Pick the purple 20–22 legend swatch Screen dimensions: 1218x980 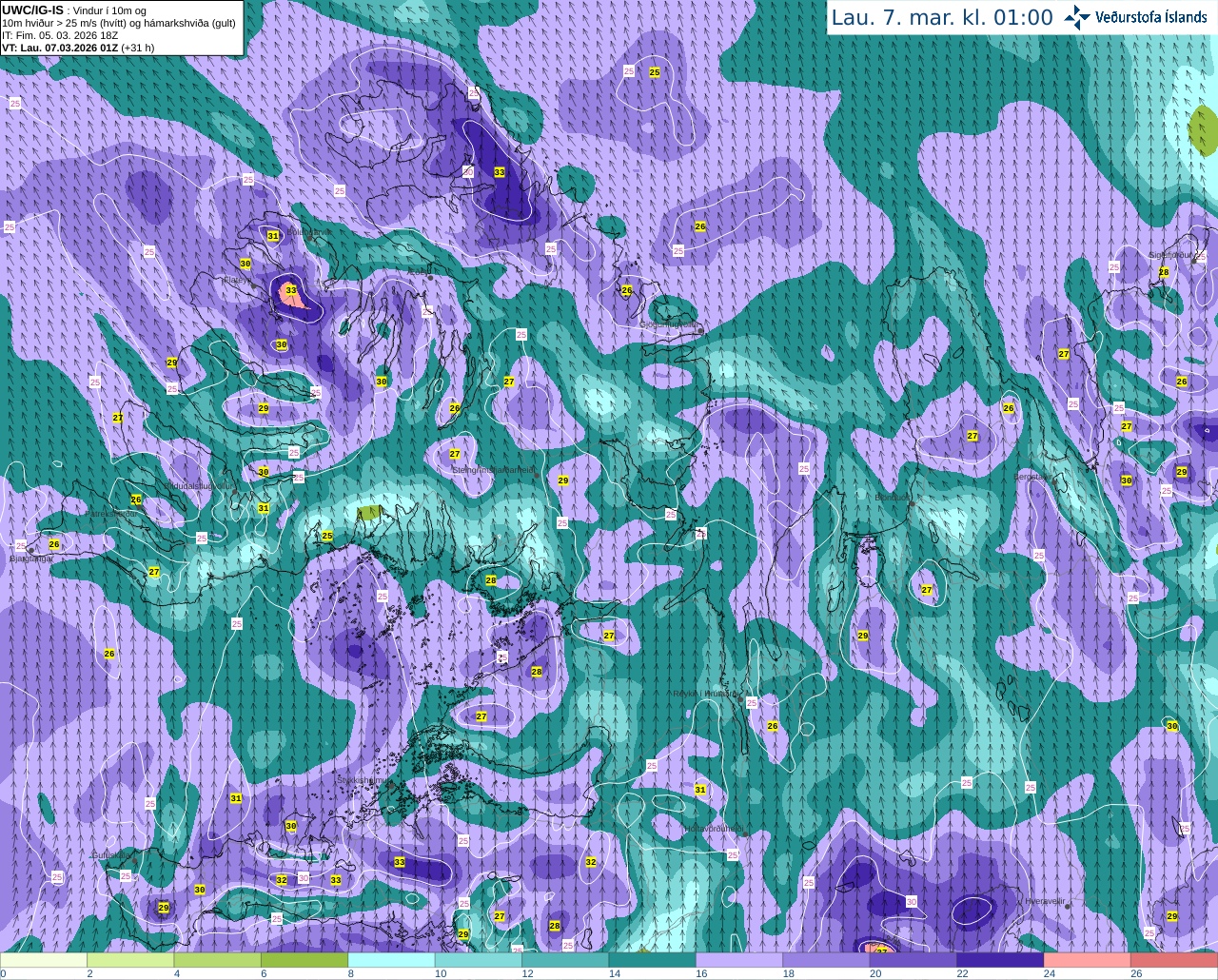click(x=913, y=960)
